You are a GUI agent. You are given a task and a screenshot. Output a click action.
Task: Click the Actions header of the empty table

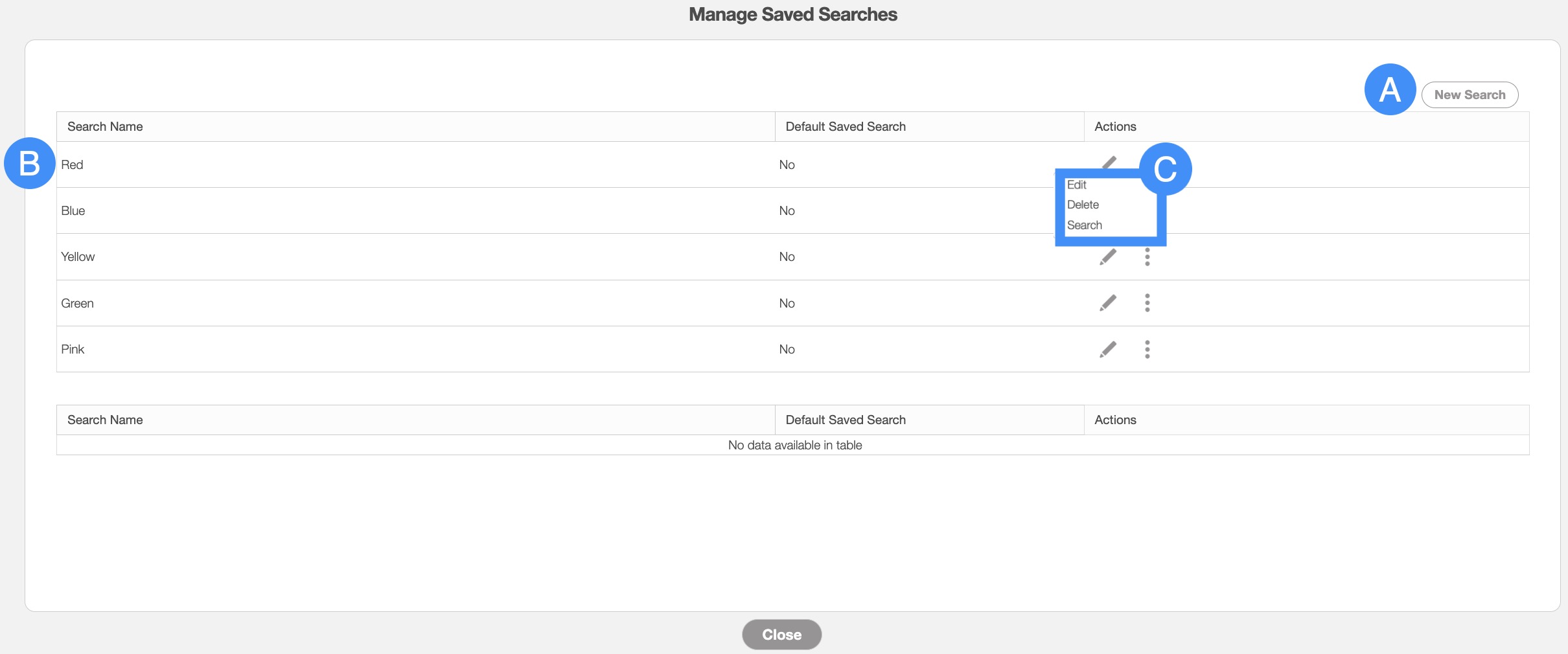point(1115,420)
